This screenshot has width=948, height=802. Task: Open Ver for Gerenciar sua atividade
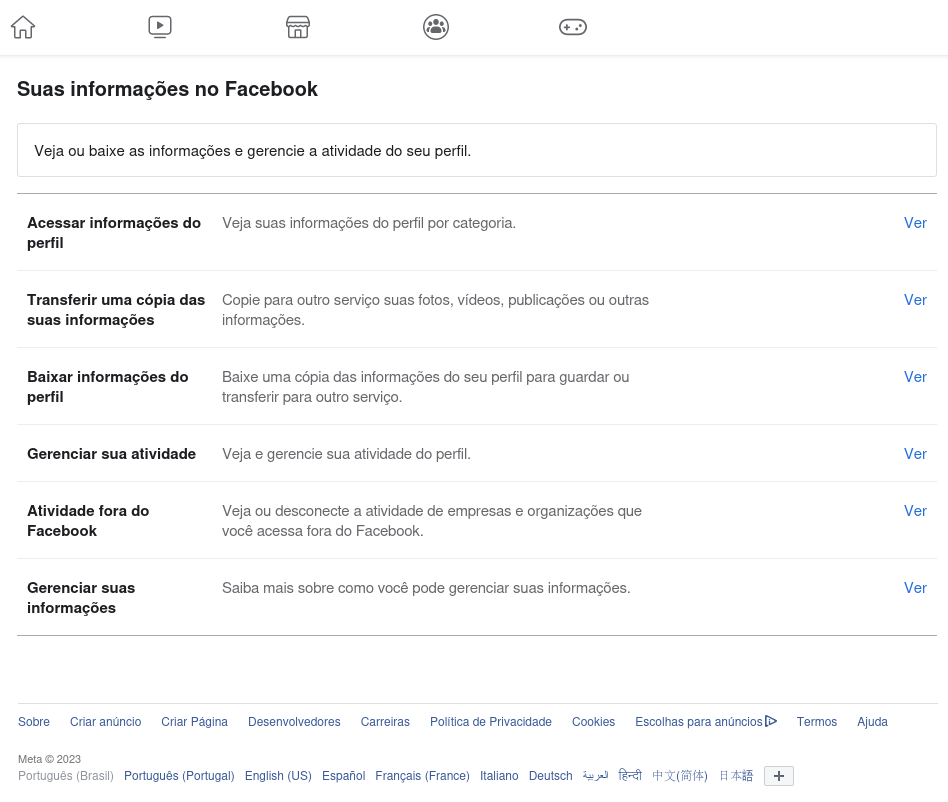coord(915,454)
